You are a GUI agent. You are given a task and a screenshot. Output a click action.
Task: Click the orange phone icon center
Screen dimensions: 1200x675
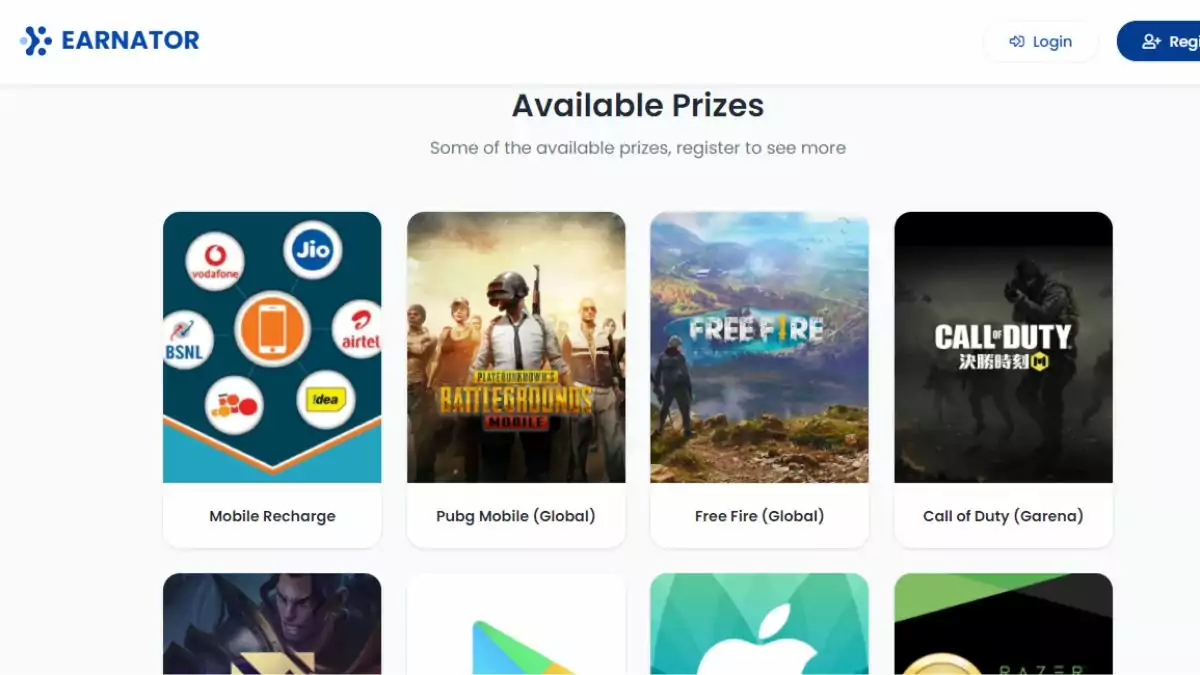[x=271, y=330]
